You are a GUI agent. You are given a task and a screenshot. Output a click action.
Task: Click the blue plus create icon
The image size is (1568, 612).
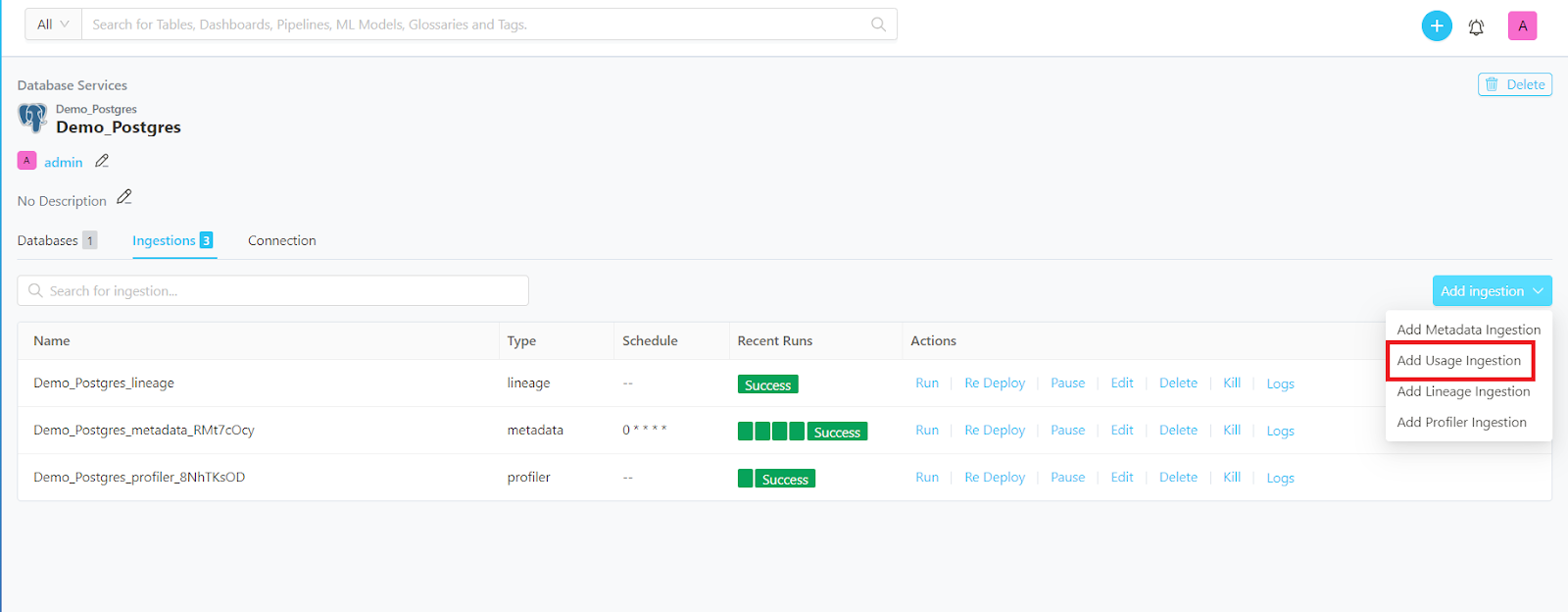(x=1436, y=25)
